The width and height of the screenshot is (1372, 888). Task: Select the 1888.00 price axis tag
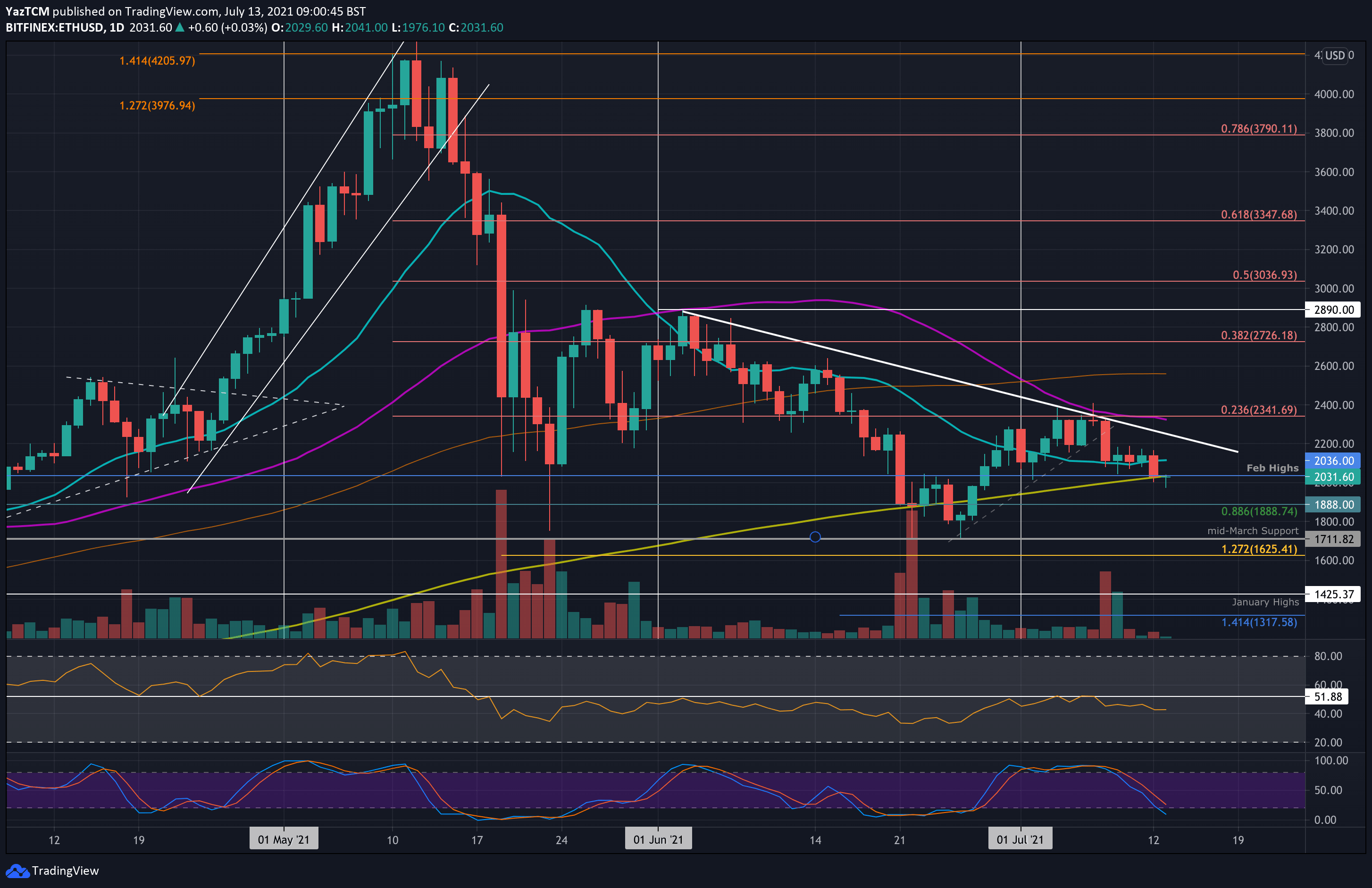coord(1333,504)
